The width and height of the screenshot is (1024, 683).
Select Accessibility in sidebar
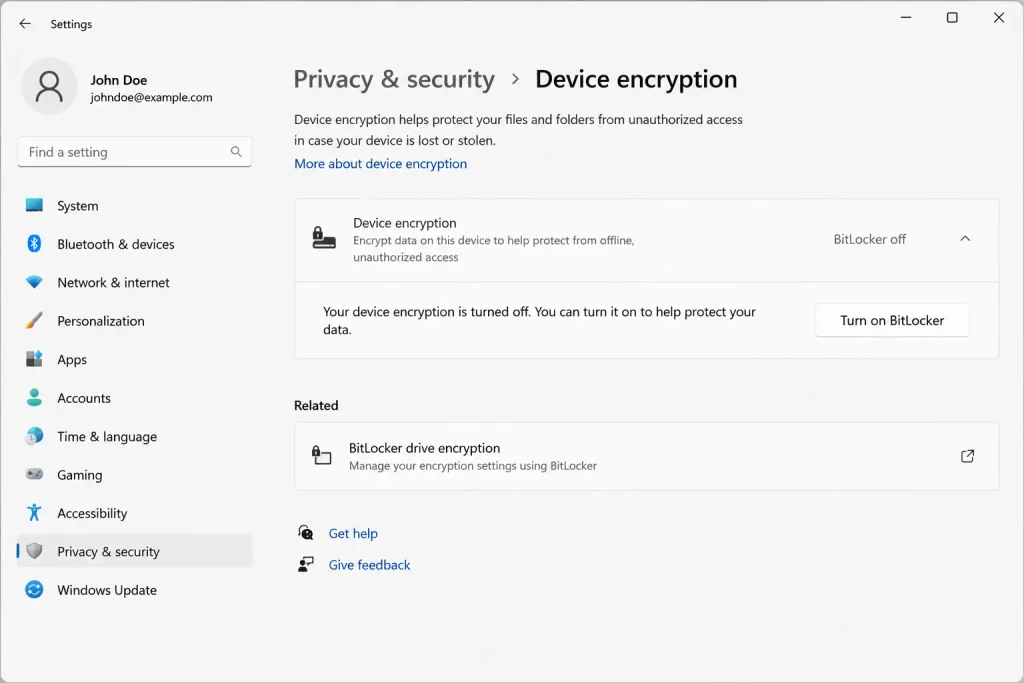tap(135, 513)
